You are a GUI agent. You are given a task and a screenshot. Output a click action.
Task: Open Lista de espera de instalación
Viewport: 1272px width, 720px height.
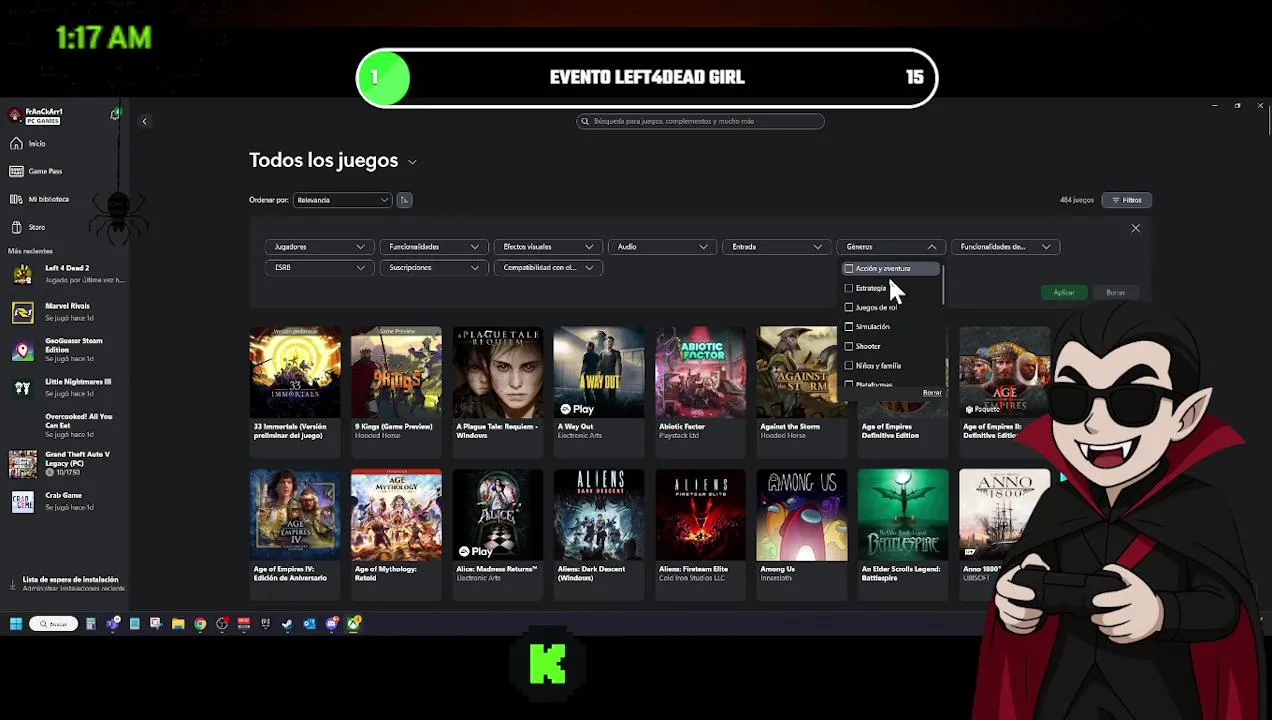point(70,583)
